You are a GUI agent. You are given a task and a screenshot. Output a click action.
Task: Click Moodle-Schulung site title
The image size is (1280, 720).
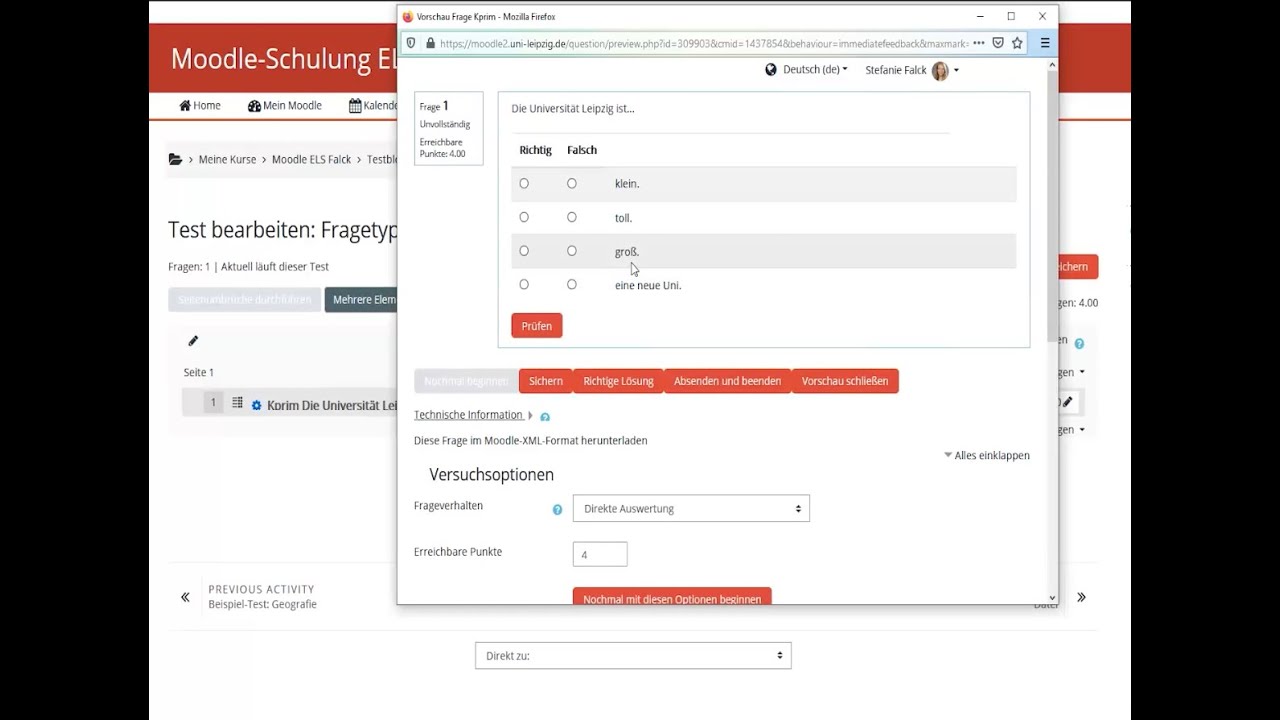coord(284,59)
